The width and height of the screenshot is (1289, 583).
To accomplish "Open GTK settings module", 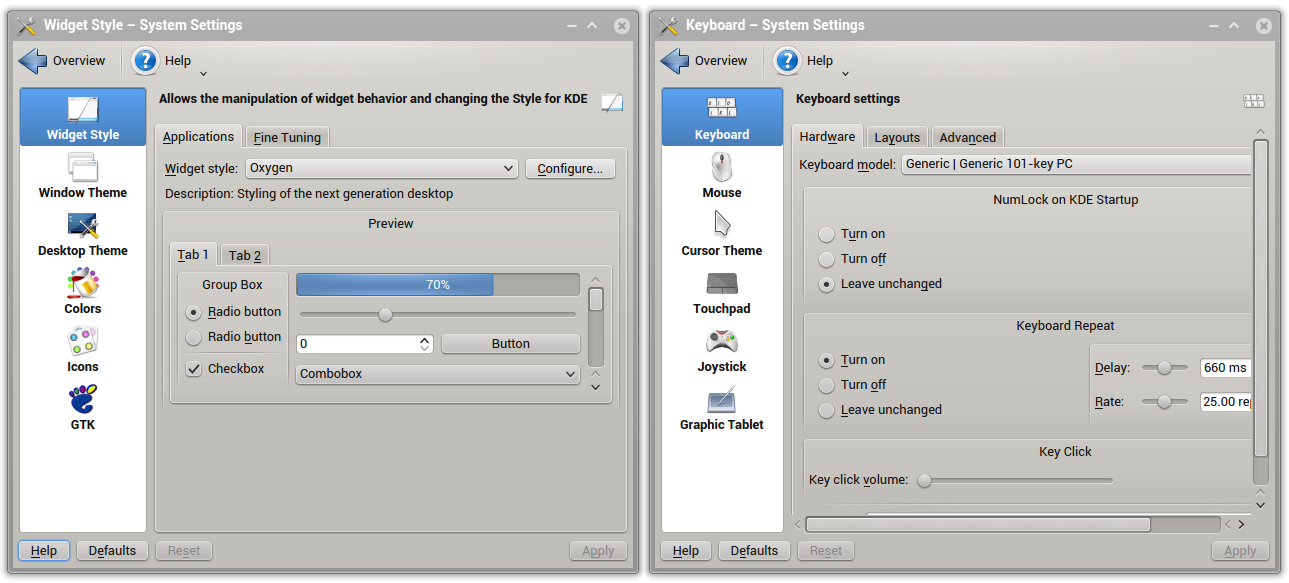I will (83, 408).
